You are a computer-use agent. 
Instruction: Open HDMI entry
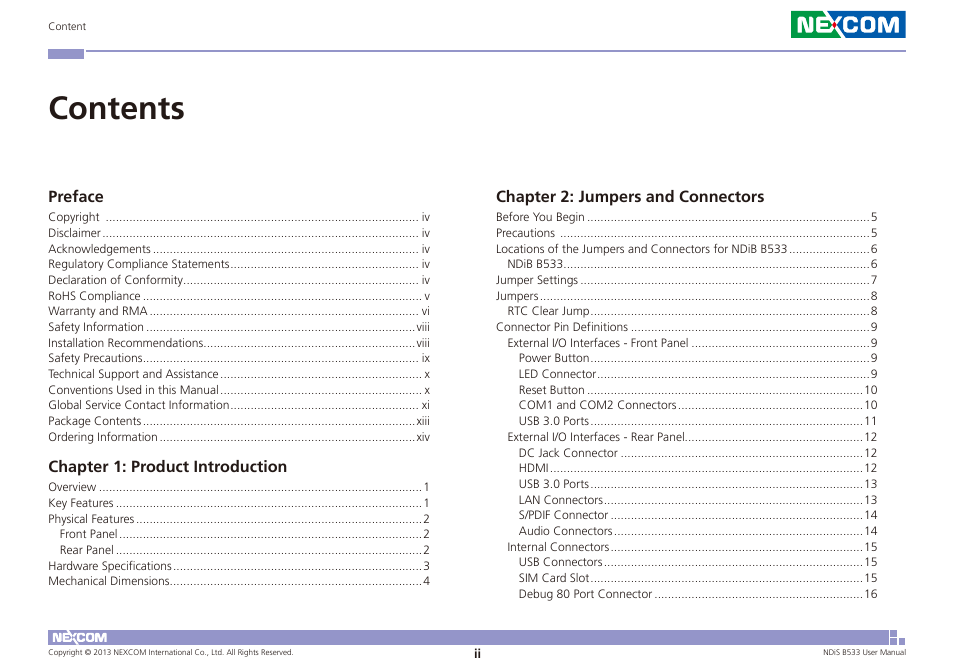click(x=698, y=468)
